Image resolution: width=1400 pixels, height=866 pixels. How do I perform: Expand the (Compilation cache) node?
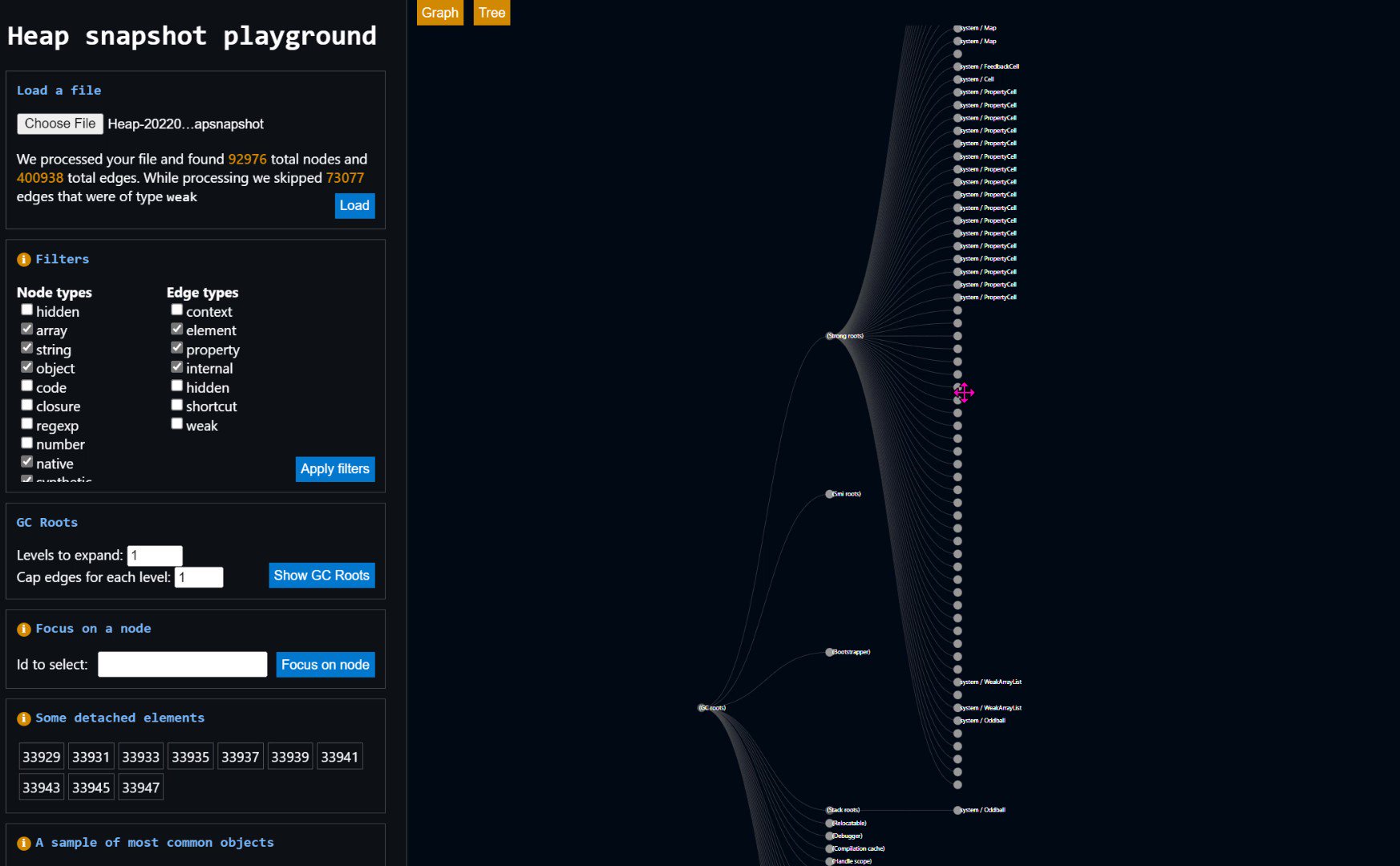[827, 848]
